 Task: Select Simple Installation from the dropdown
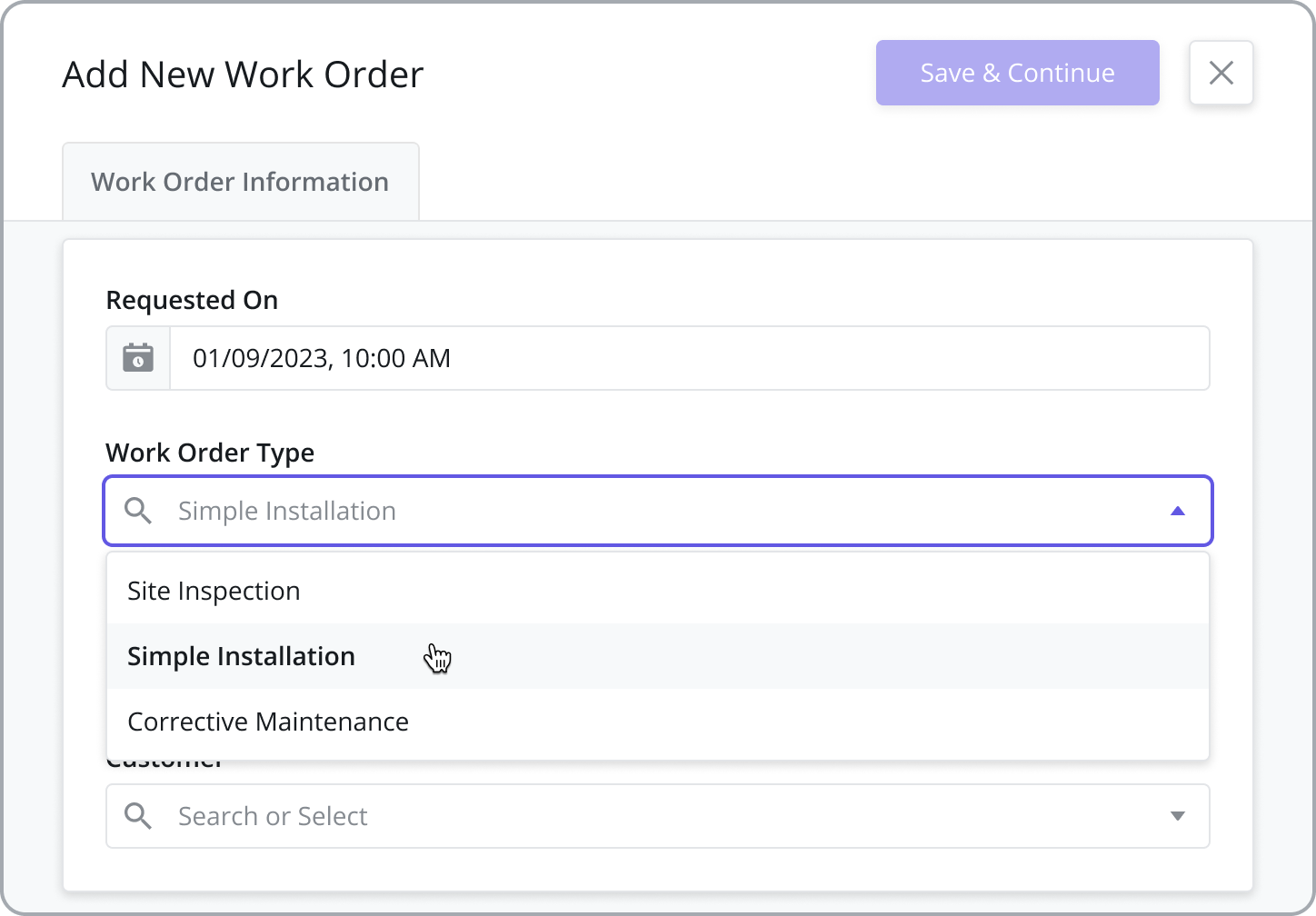[241, 656]
